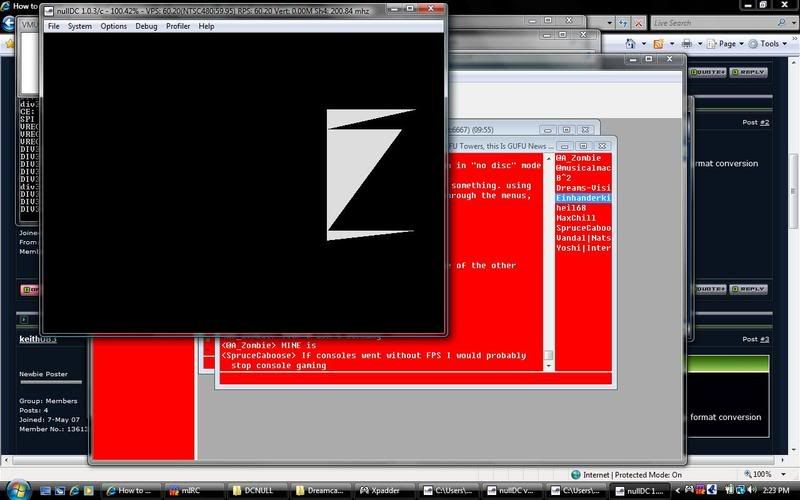Image resolution: width=800 pixels, height=500 pixels.
Task: Select MaxChill in mIRC nick list
Action: [576, 218]
